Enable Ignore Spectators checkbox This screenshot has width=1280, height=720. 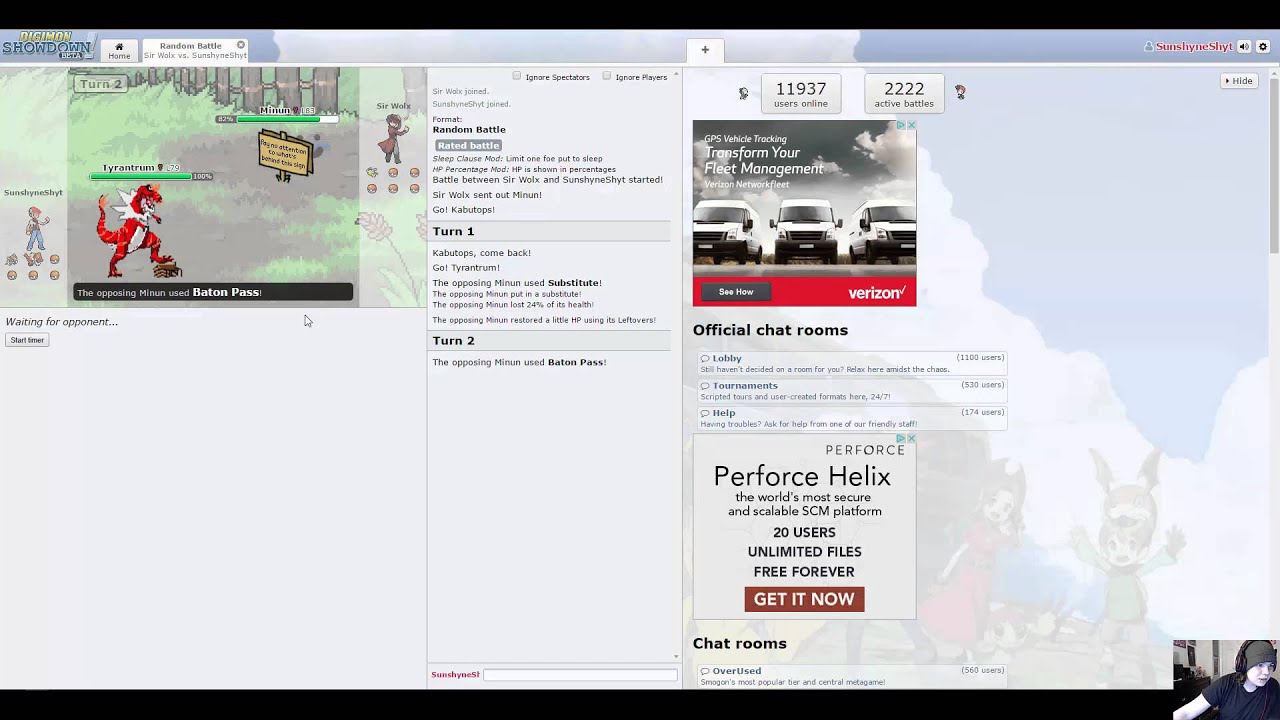pyautogui.click(x=517, y=76)
